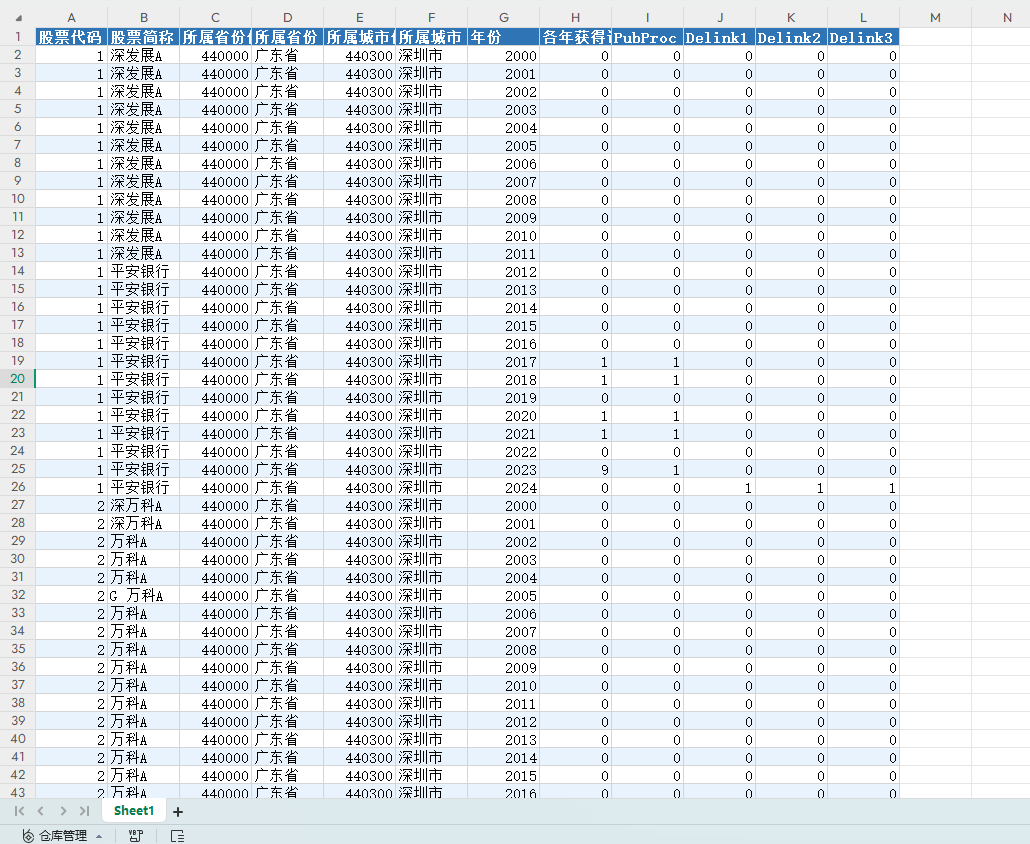Viewport: 1030px width, 844px height.
Task: Select column J header
Action: pyautogui.click(x=719, y=18)
